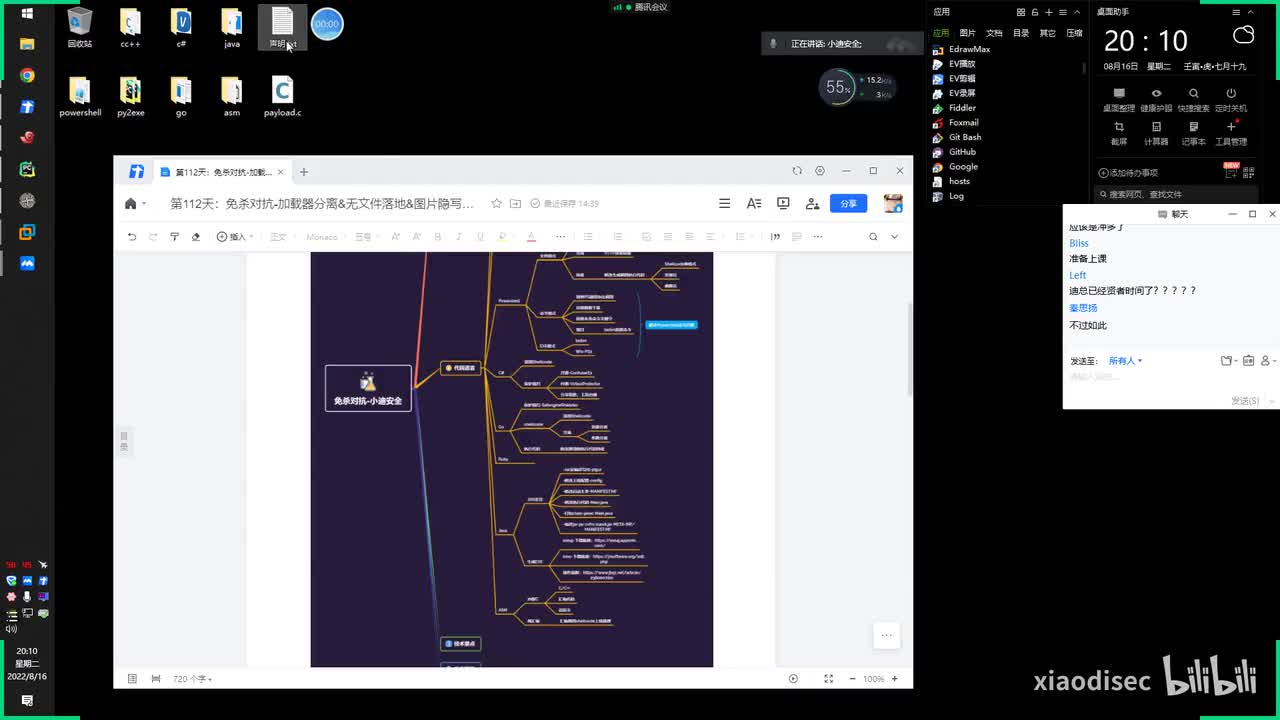Open the 截屏 screenshot tool
The height and width of the screenshot is (720, 1280).
1119,133
